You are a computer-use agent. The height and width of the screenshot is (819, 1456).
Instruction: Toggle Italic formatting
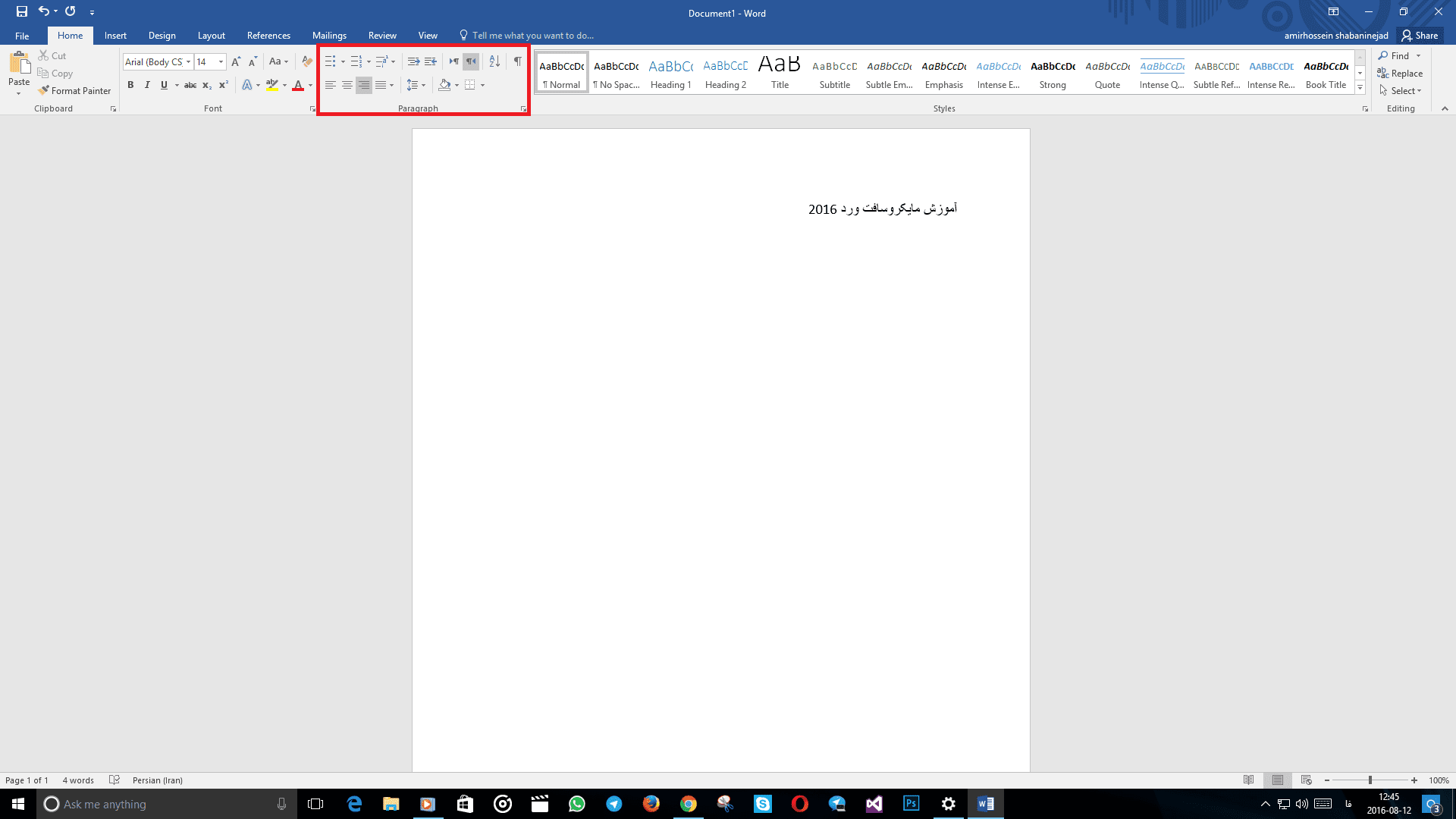(147, 85)
